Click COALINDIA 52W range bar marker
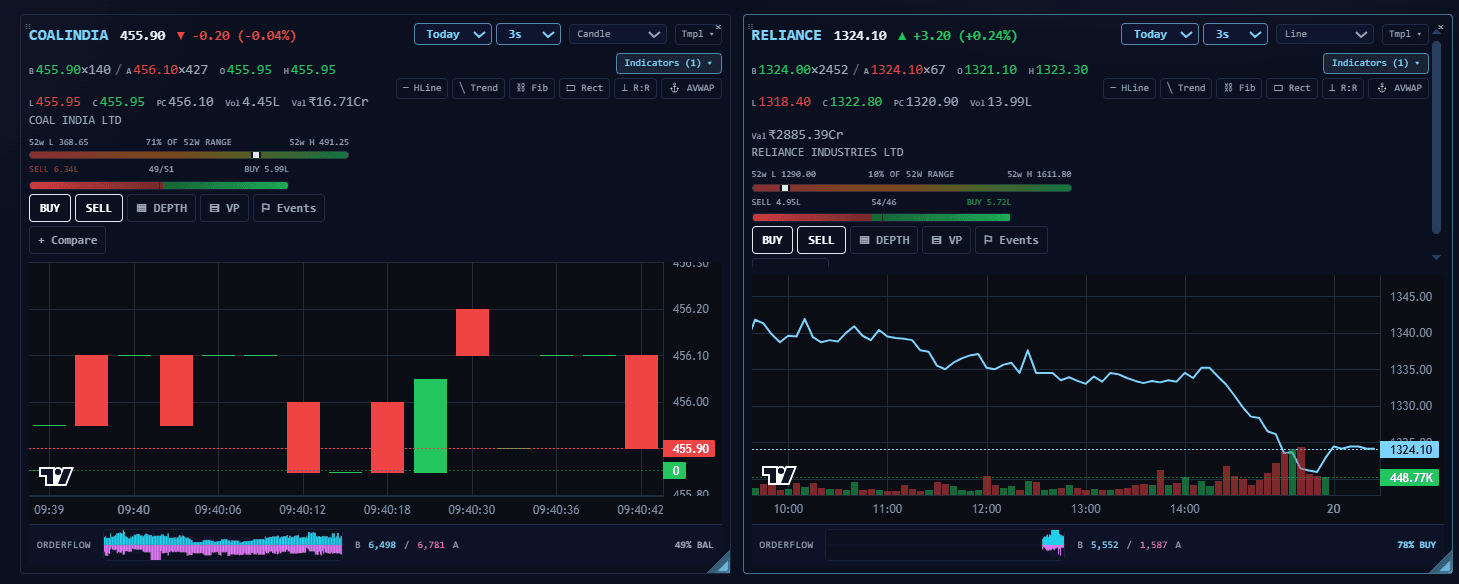 pos(256,155)
